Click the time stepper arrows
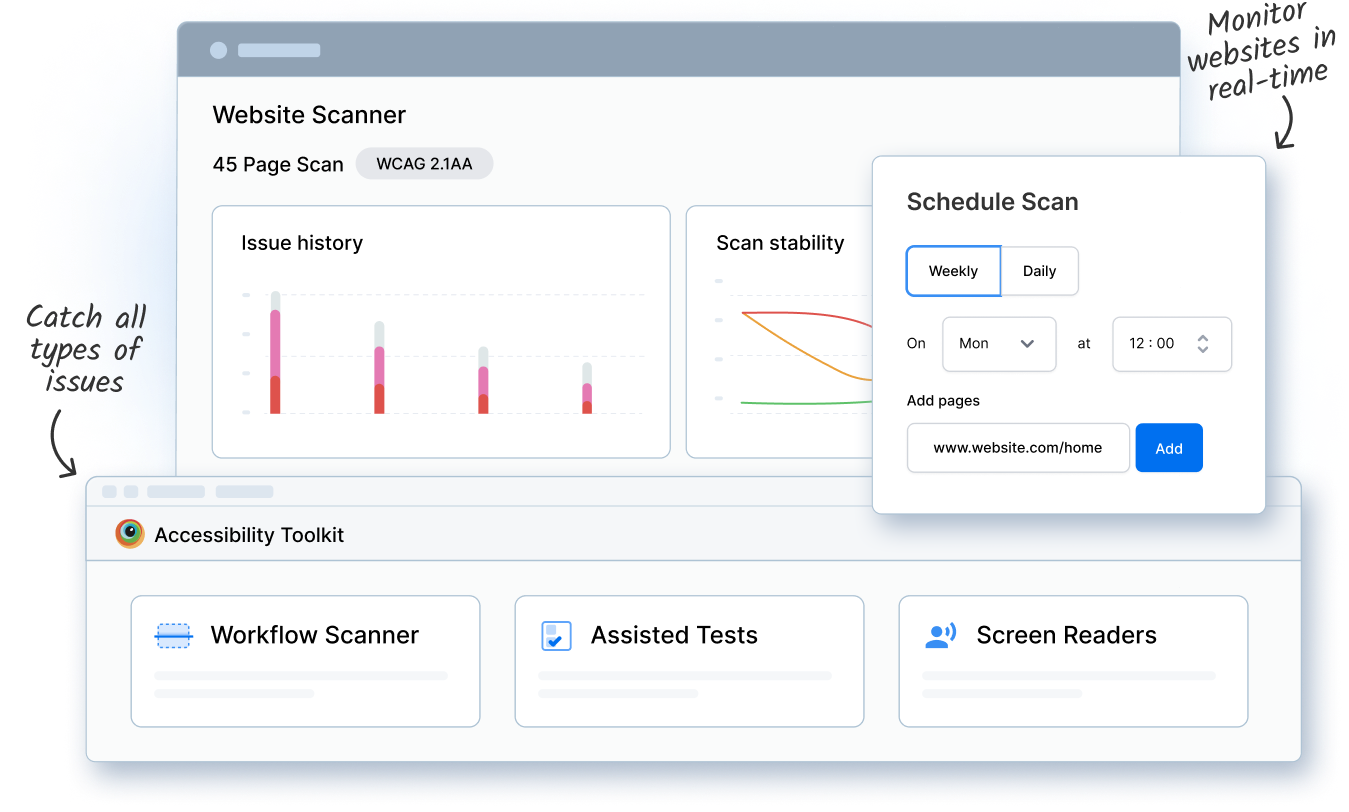 [1203, 344]
